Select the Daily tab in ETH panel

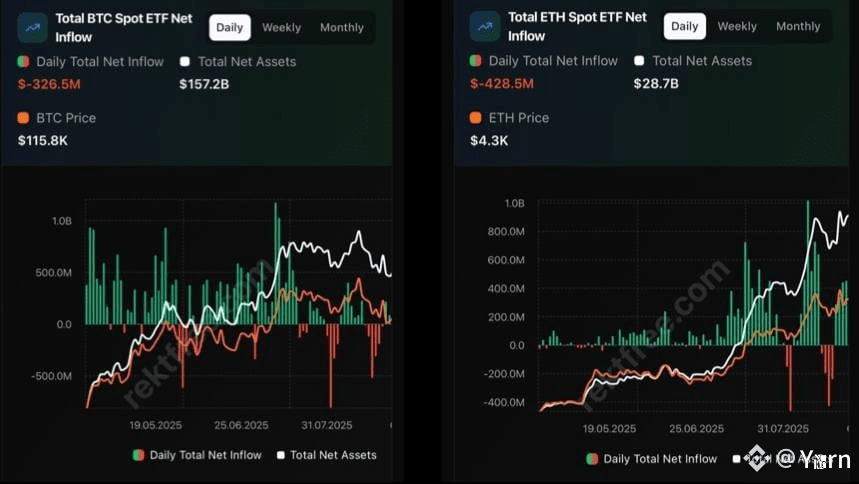(685, 26)
